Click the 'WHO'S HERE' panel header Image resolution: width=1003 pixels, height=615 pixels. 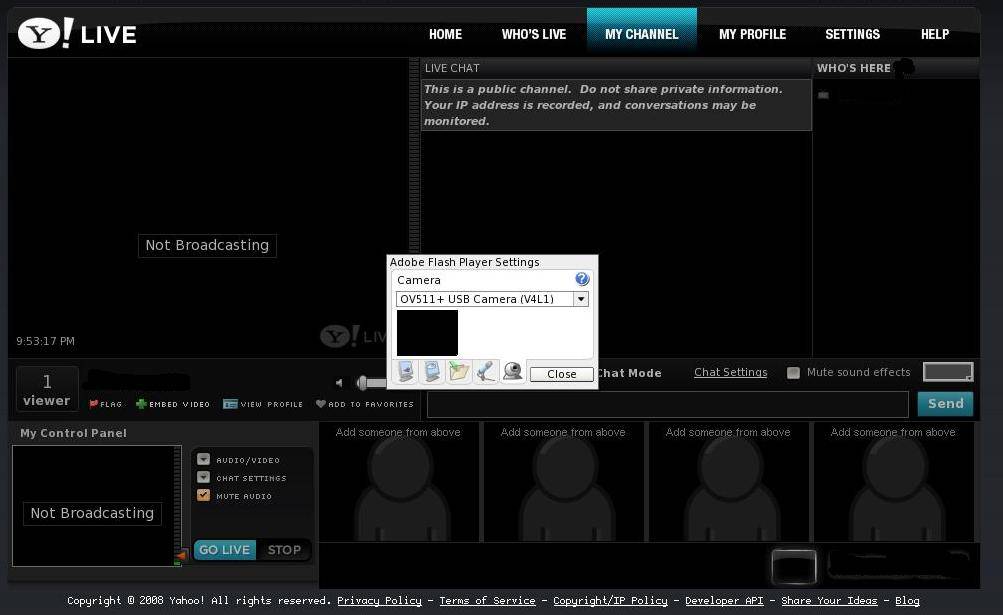tap(854, 68)
